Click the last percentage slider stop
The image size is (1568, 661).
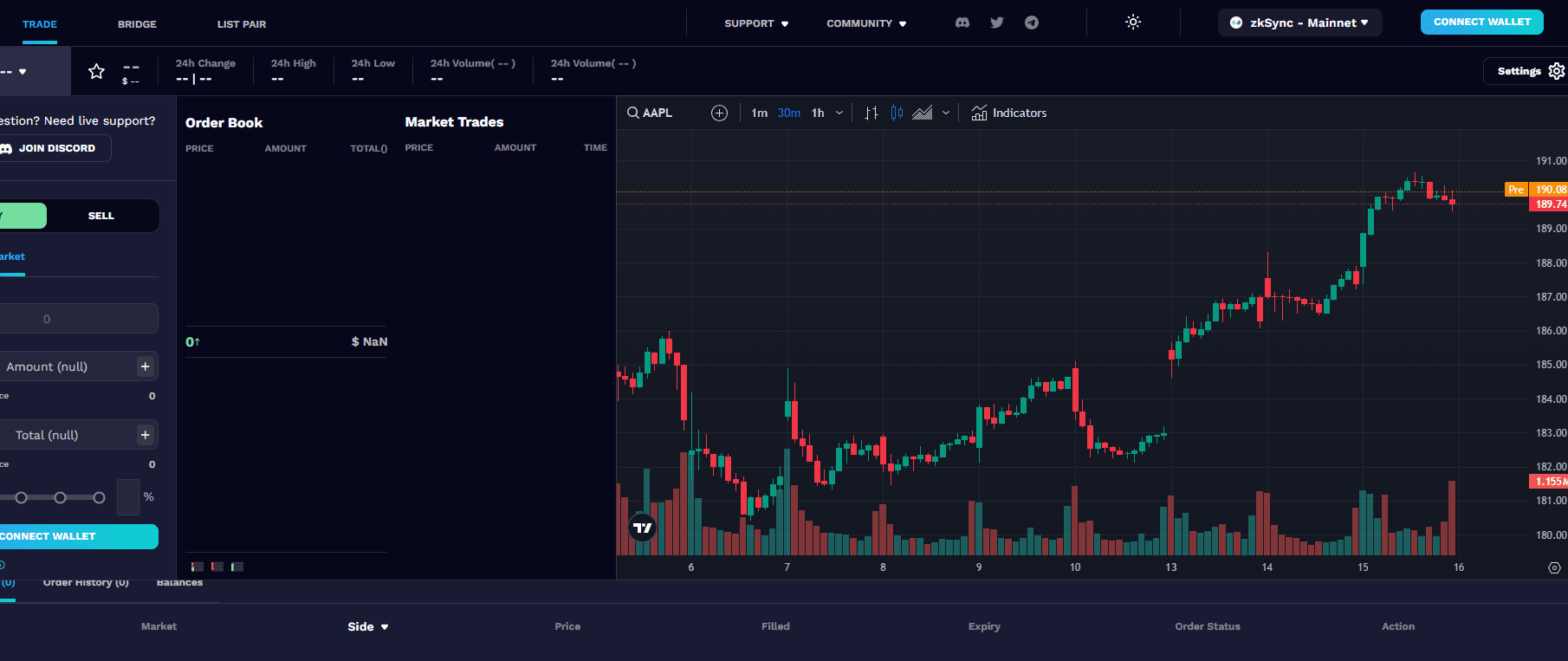(x=99, y=497)
